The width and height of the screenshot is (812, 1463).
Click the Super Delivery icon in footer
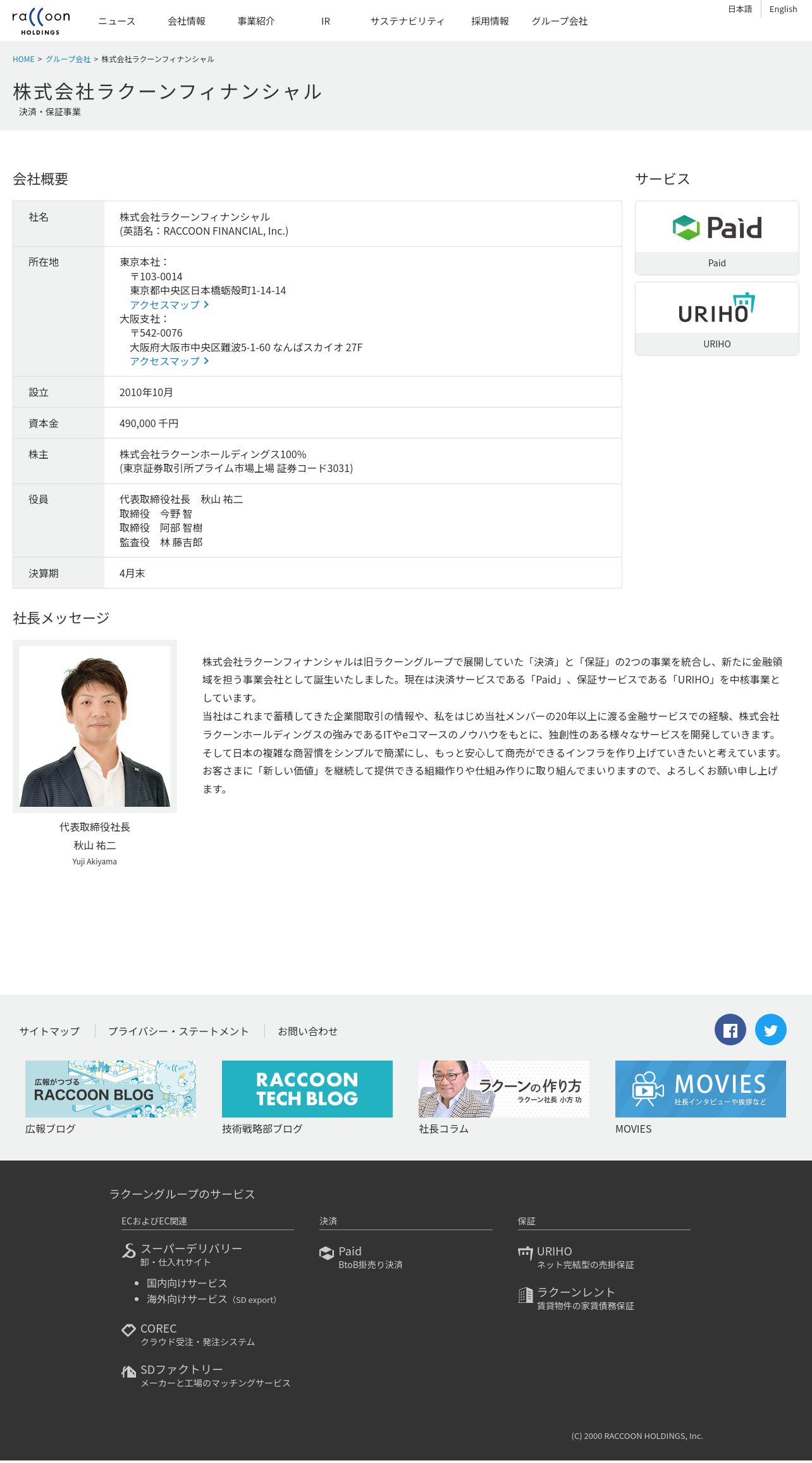(129, 1250)
